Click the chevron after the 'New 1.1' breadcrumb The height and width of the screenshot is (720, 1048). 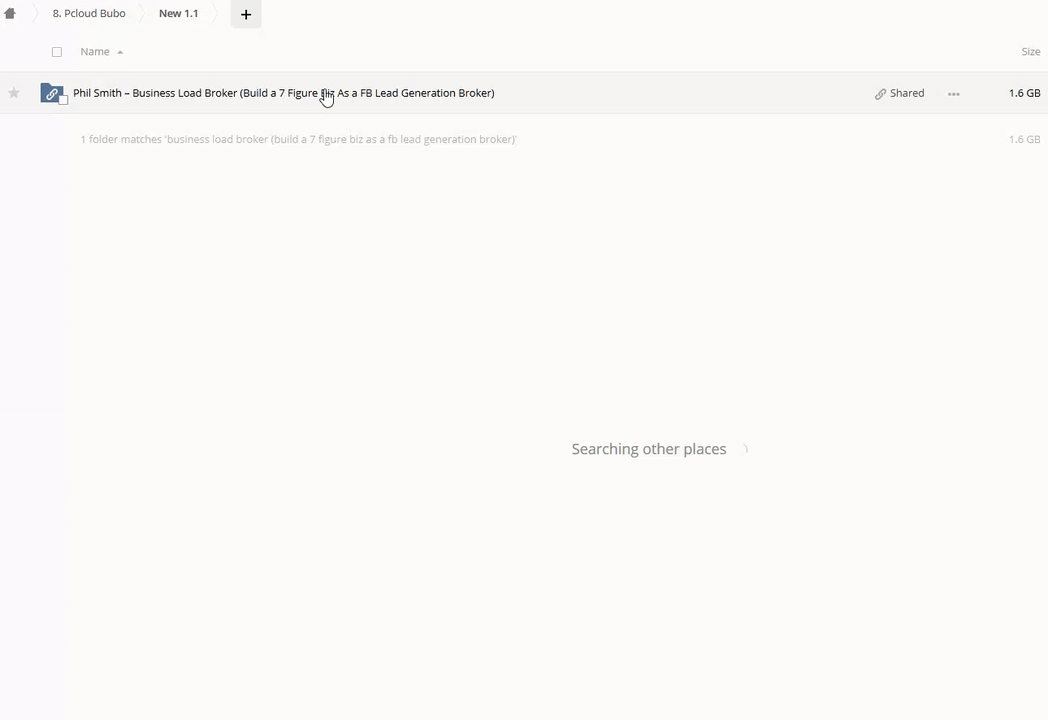click(215, 14)
